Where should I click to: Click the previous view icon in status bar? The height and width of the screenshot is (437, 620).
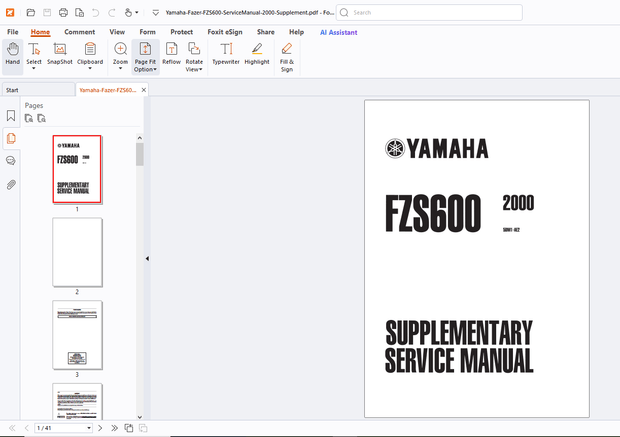coord(129,428)
